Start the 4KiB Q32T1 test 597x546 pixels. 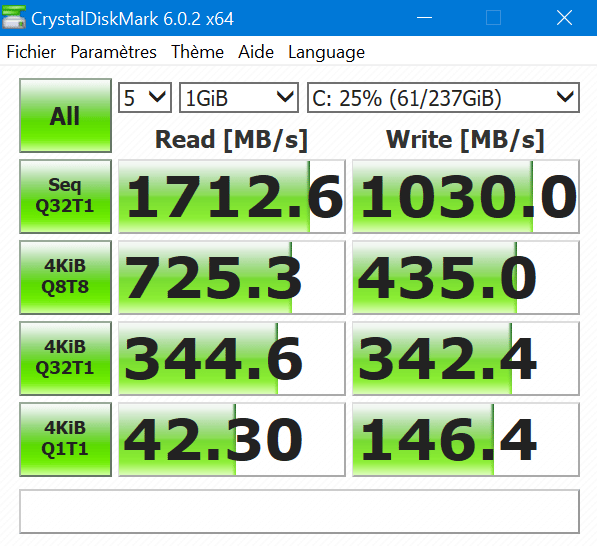click(x=65, y=358)
